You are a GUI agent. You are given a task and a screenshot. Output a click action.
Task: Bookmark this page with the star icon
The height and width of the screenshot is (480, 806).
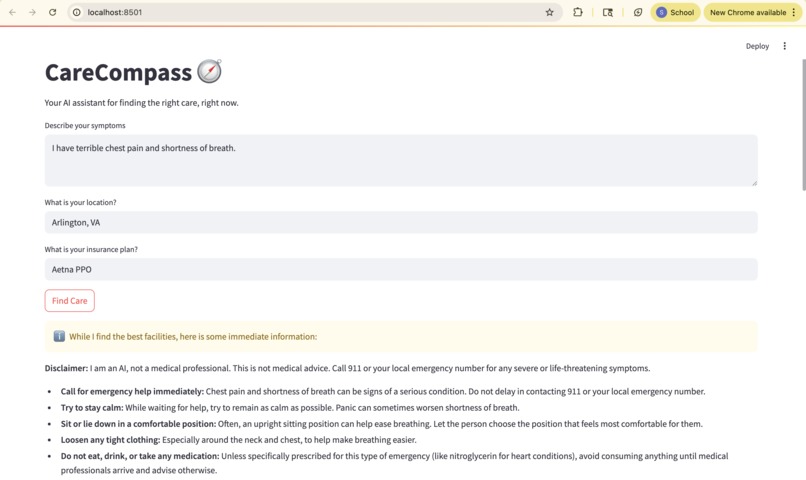point(549,12)
